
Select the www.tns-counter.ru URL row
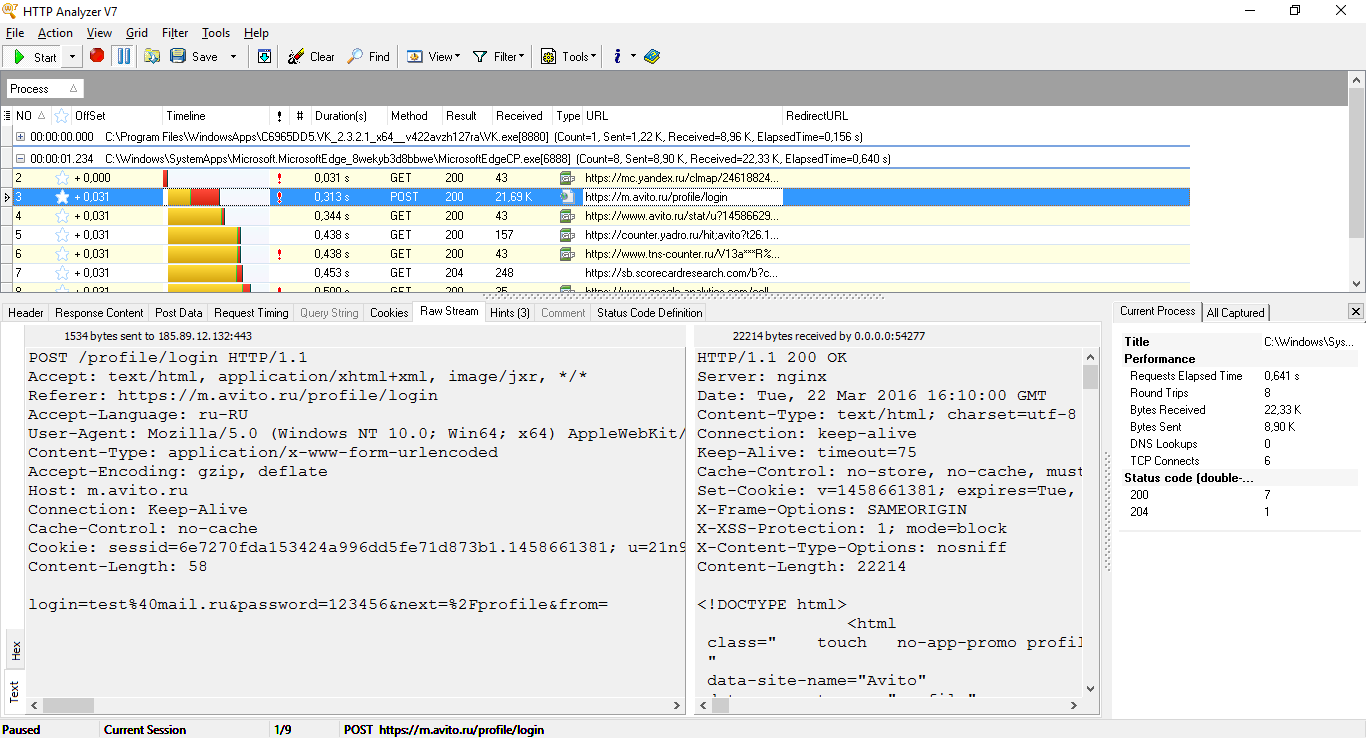(682, 254)
